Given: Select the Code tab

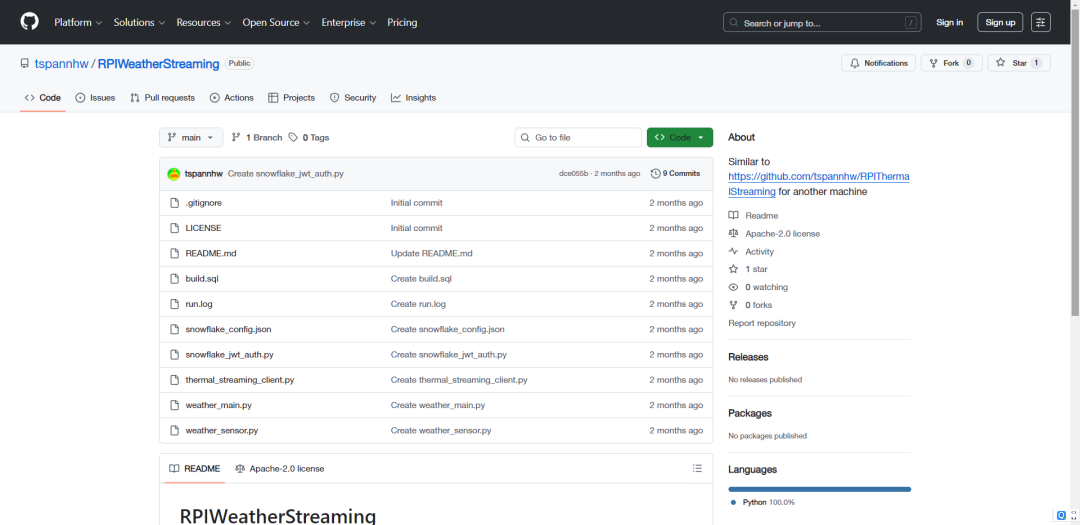Looking at the screenshot, I should click(x=43, y=98).
